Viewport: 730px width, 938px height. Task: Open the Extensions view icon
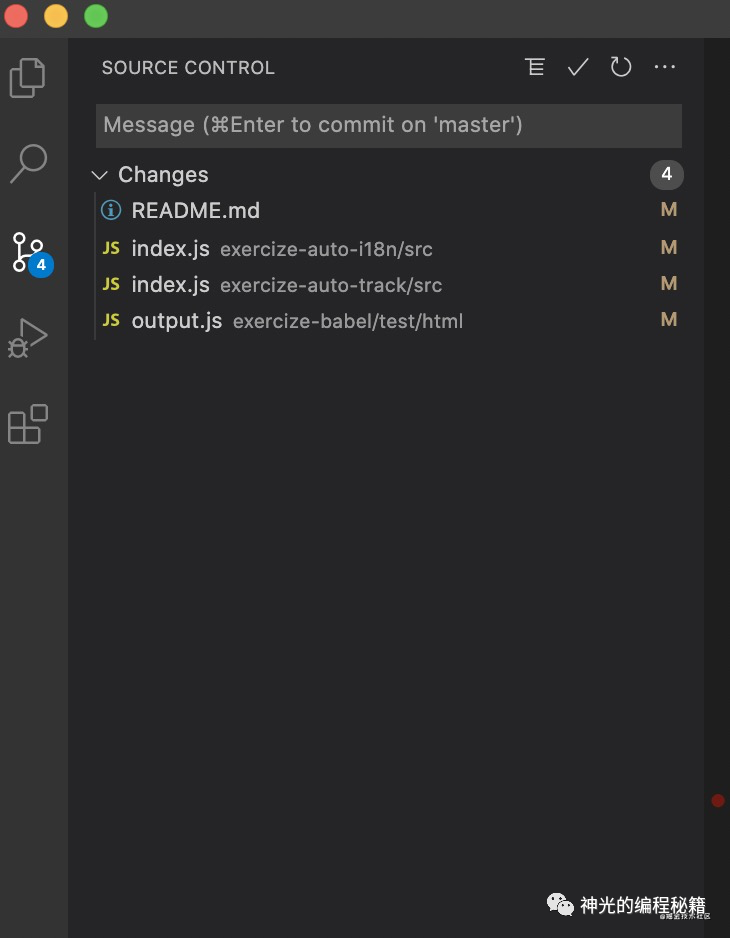point(28,424)
